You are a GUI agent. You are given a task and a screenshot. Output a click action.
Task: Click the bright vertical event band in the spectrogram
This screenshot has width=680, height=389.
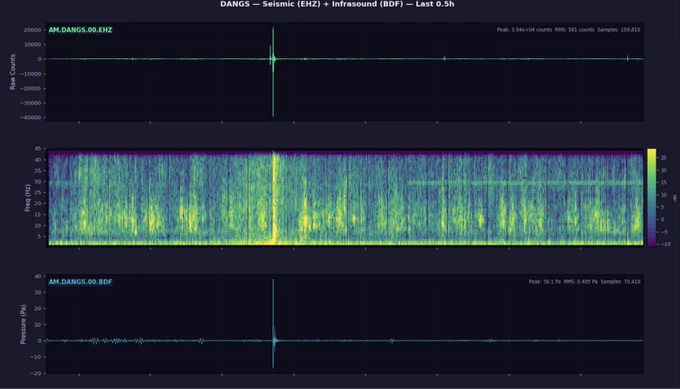[x=274, y=198]
